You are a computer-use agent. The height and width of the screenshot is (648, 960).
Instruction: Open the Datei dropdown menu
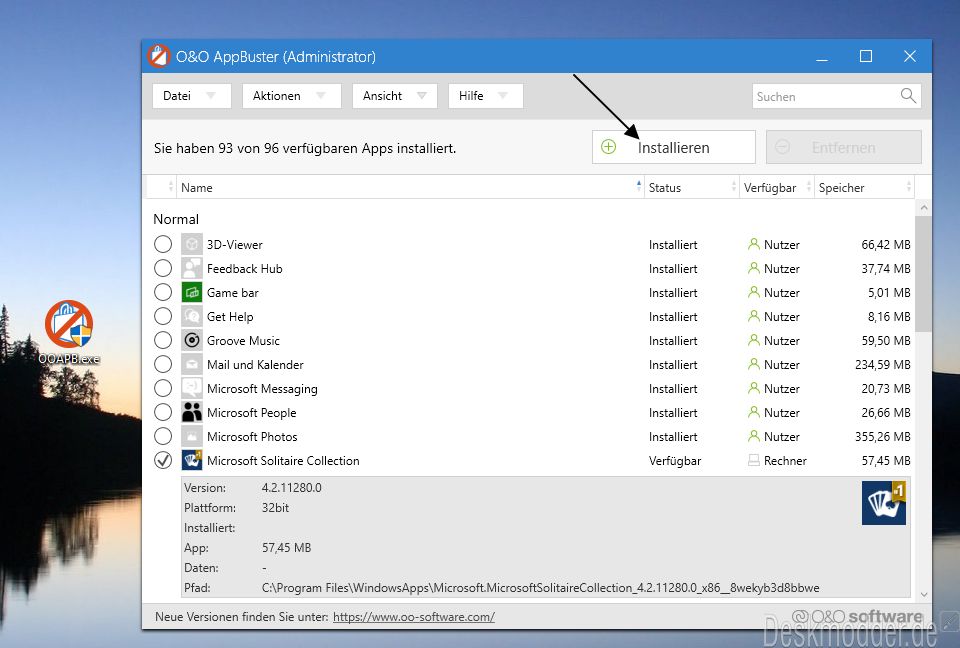(192, 96)
